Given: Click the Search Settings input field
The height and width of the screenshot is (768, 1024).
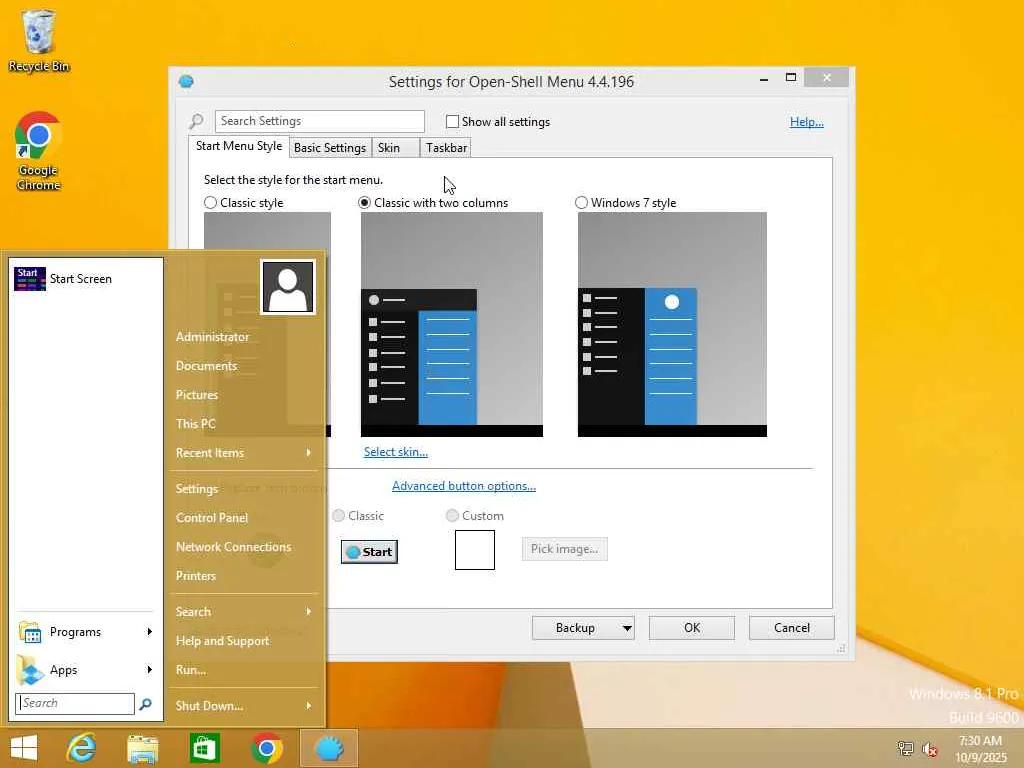Looking at the screenshot, I should pyautogui.click(x=320, y=121).
